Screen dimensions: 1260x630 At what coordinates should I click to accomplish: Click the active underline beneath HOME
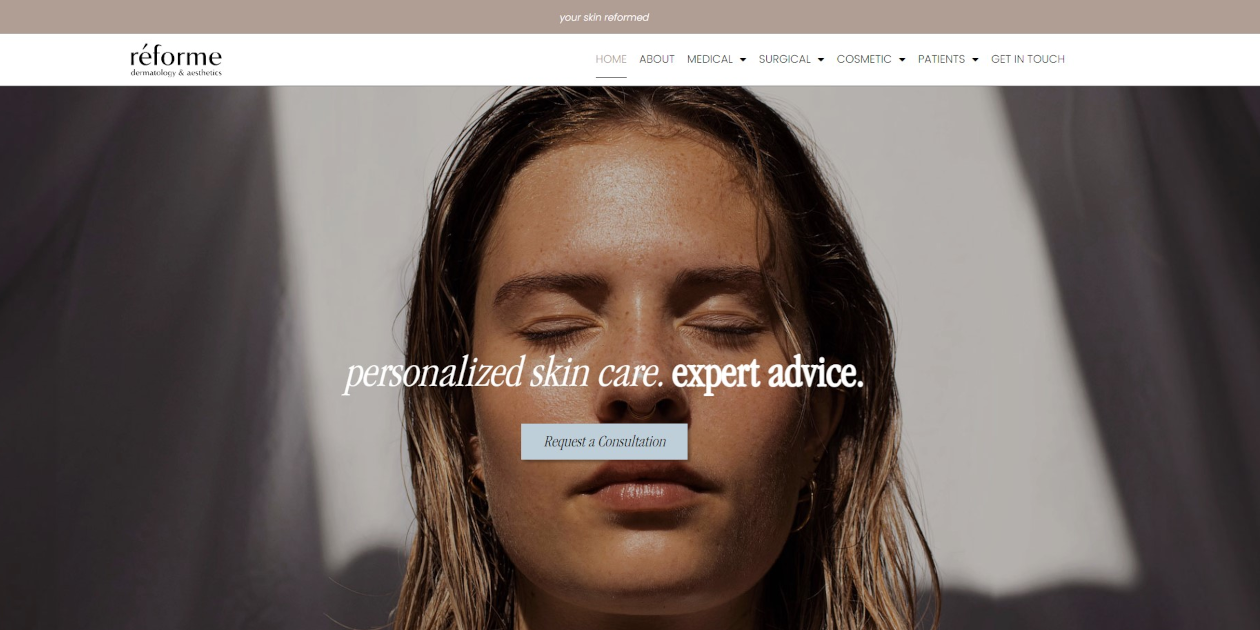click(x=611, y=77)
